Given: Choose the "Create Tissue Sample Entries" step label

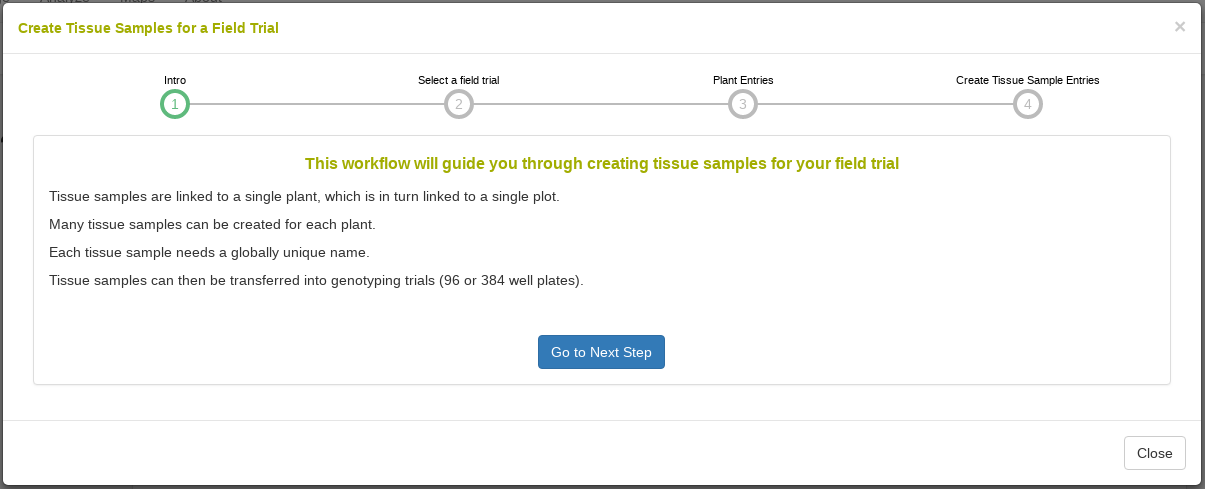Looking at the screenshot, I should coord(1028,80).
